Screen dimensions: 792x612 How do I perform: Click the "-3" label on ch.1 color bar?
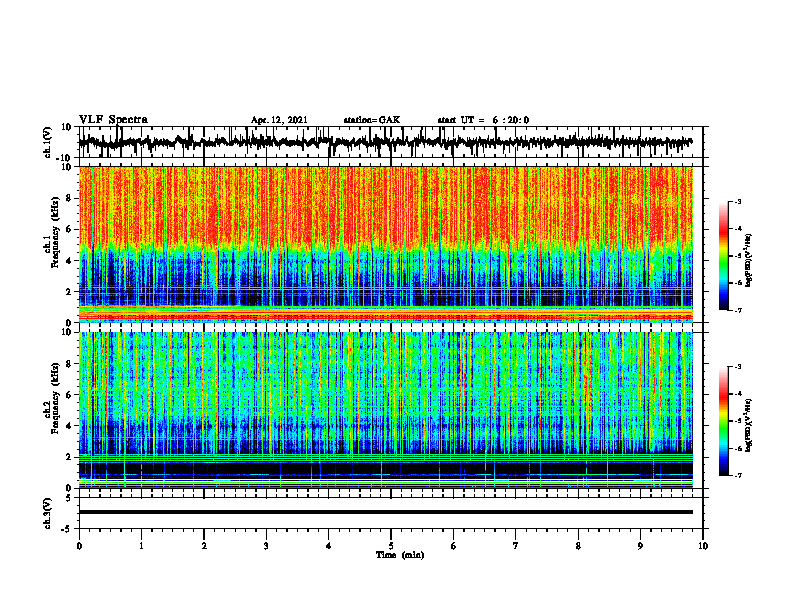737,202
